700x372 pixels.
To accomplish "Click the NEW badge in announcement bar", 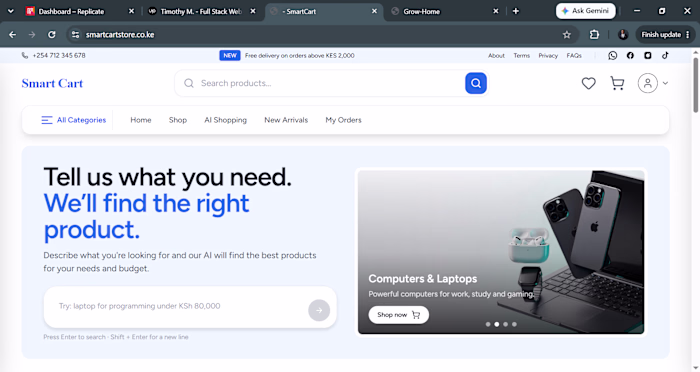I will coord(230,55).
